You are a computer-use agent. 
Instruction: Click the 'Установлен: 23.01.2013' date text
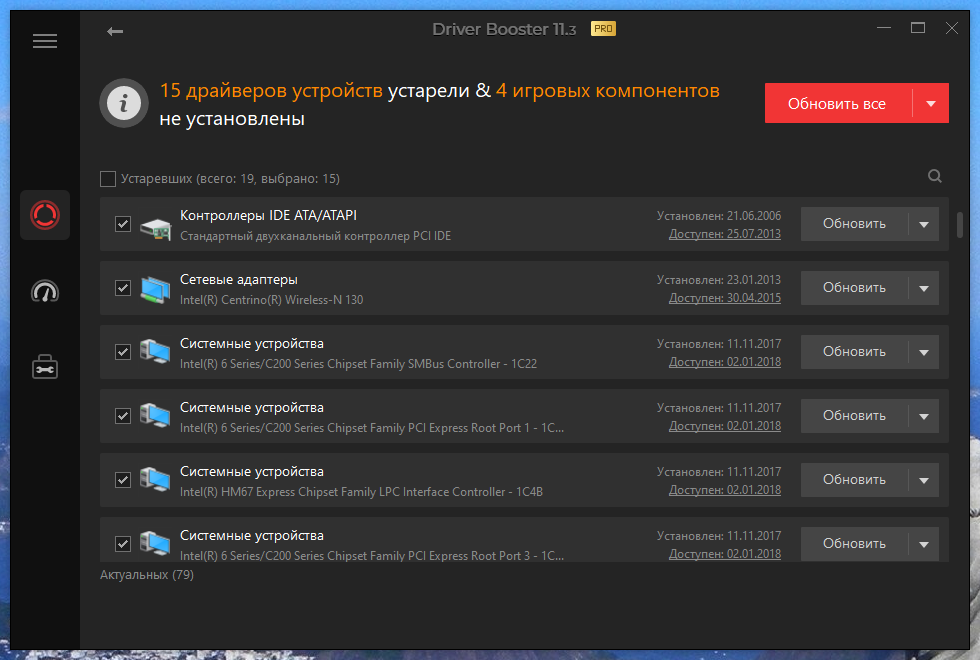(719, 280)
